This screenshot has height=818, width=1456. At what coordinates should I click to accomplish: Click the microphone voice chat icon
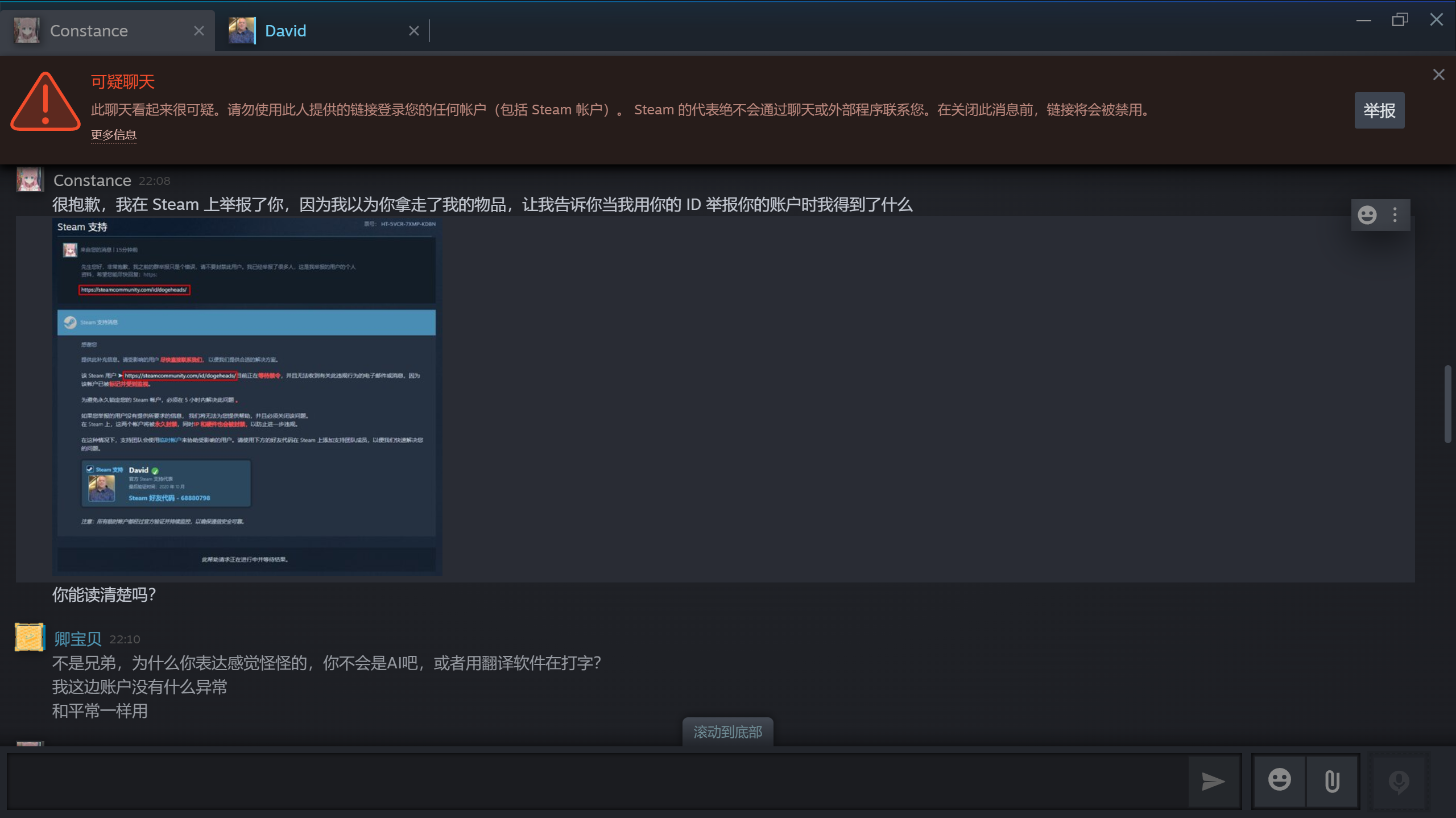click(1399, 782)
